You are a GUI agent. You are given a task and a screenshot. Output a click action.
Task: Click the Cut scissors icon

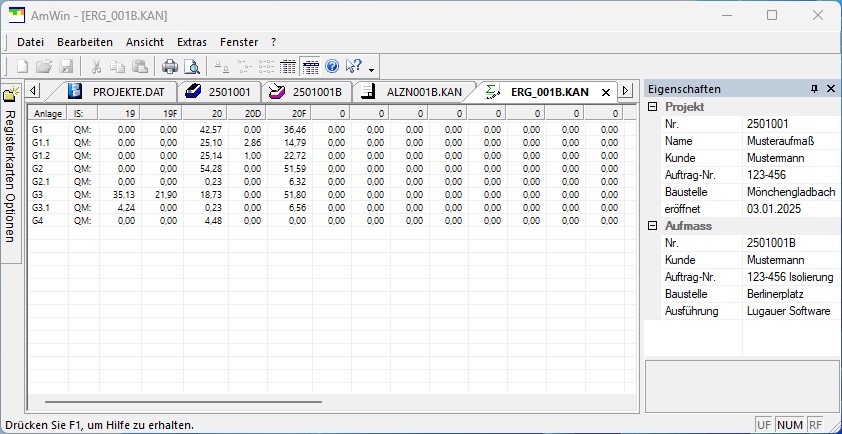(96, 67)
